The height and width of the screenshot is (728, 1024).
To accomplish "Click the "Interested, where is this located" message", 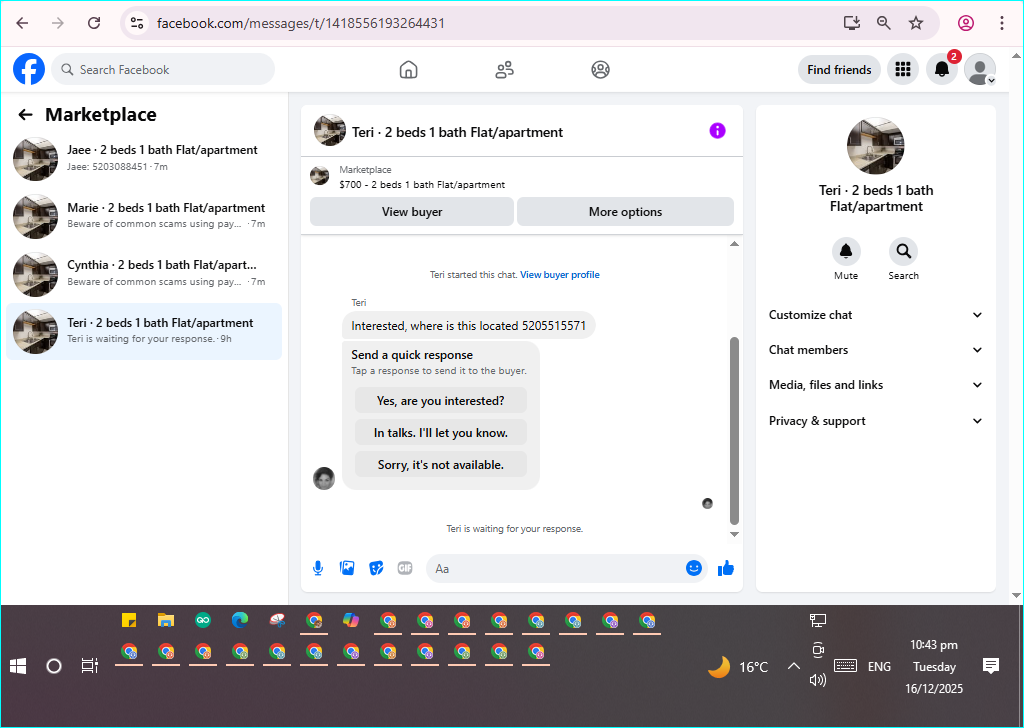I will point(468,326).
